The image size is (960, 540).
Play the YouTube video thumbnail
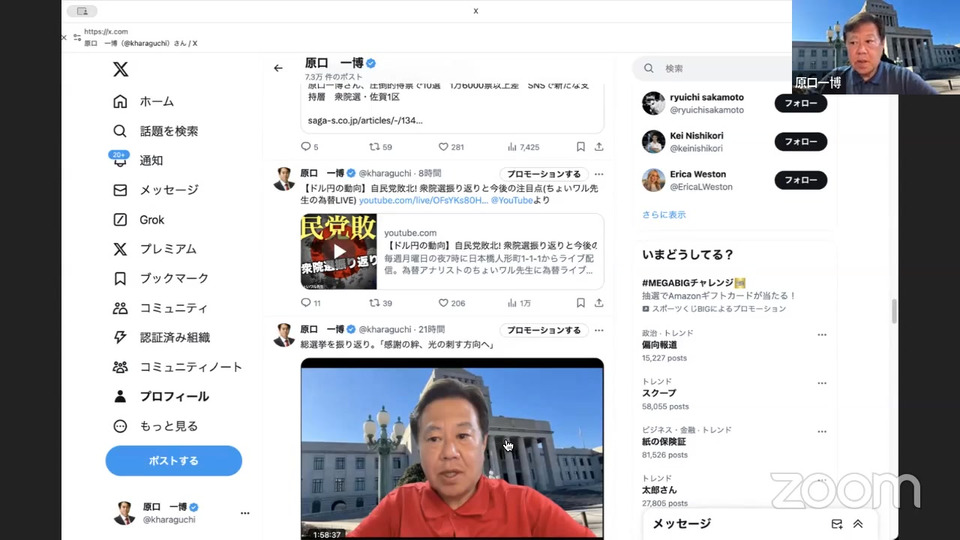tap(339, 251)
